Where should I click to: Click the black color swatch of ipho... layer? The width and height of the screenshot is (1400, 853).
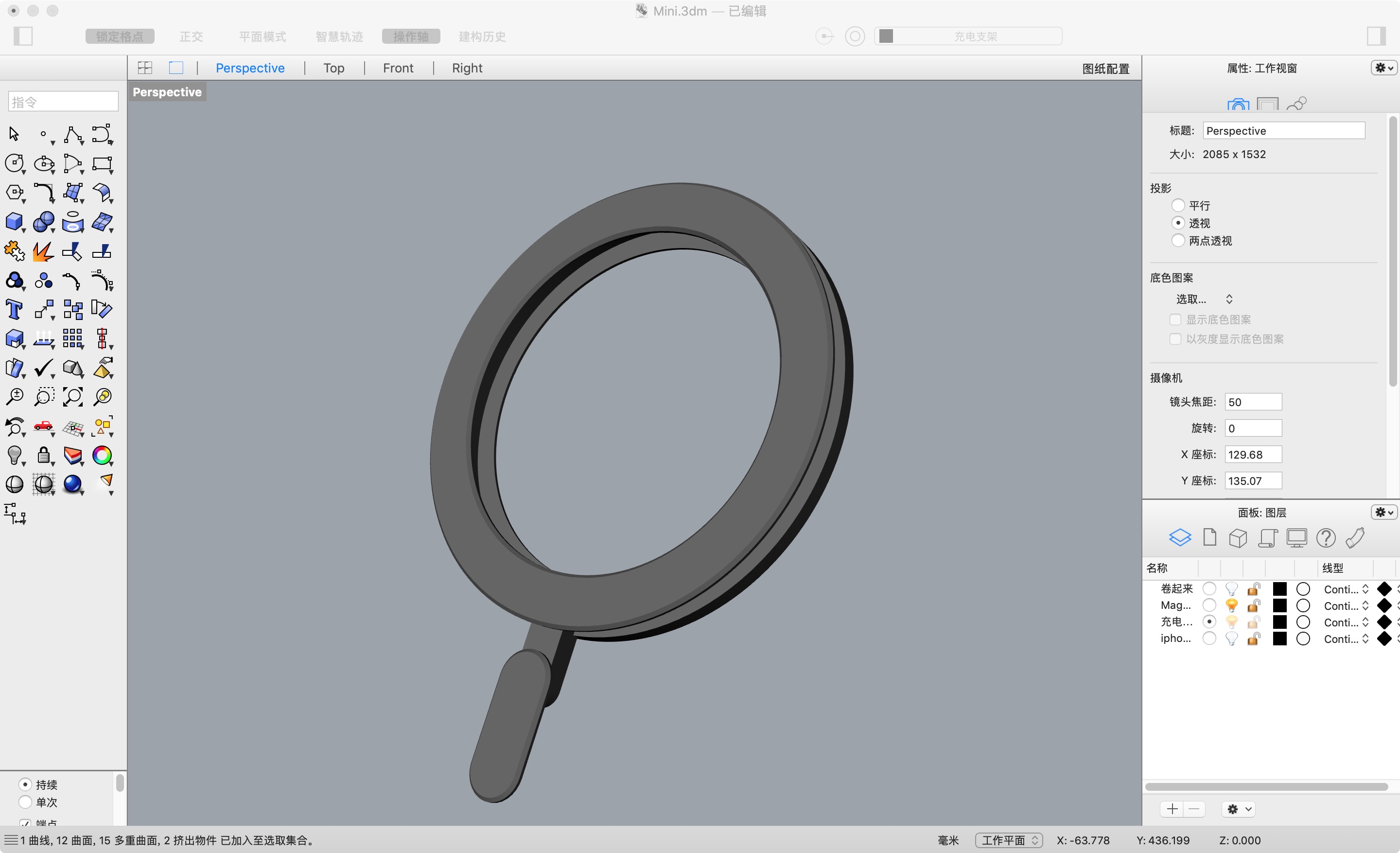pyautogui.click(x=1279, y=638)
